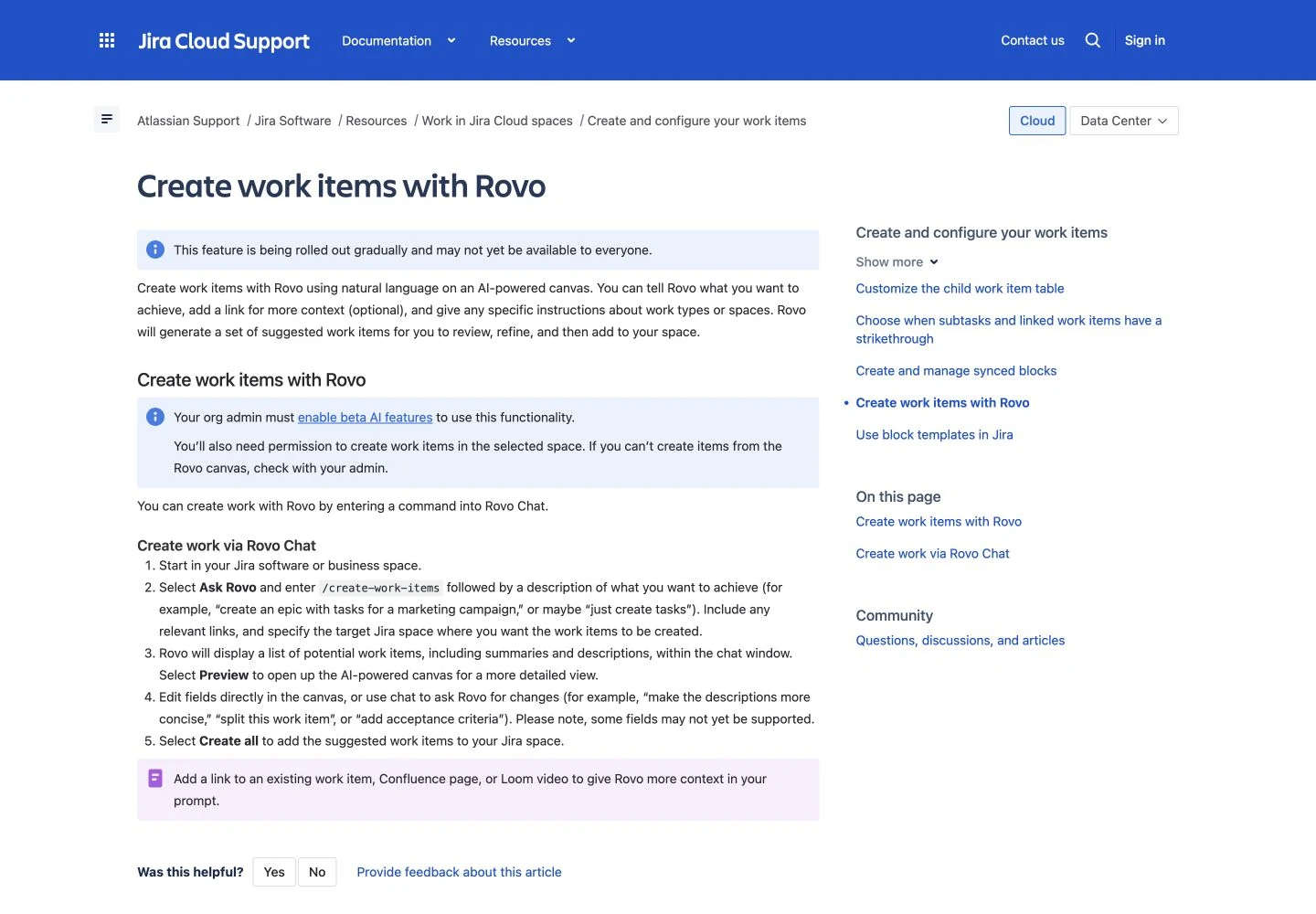This screenshot has width=1316, height=914.
Task: Open Work in Jira Cloud spaces breadcrumb
Action: pyautogui.click(x=497, y=121)
